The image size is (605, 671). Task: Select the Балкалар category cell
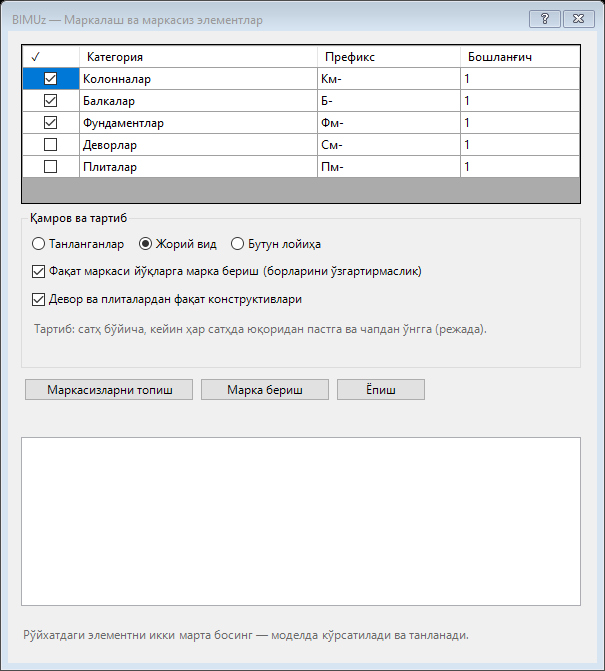199,101
